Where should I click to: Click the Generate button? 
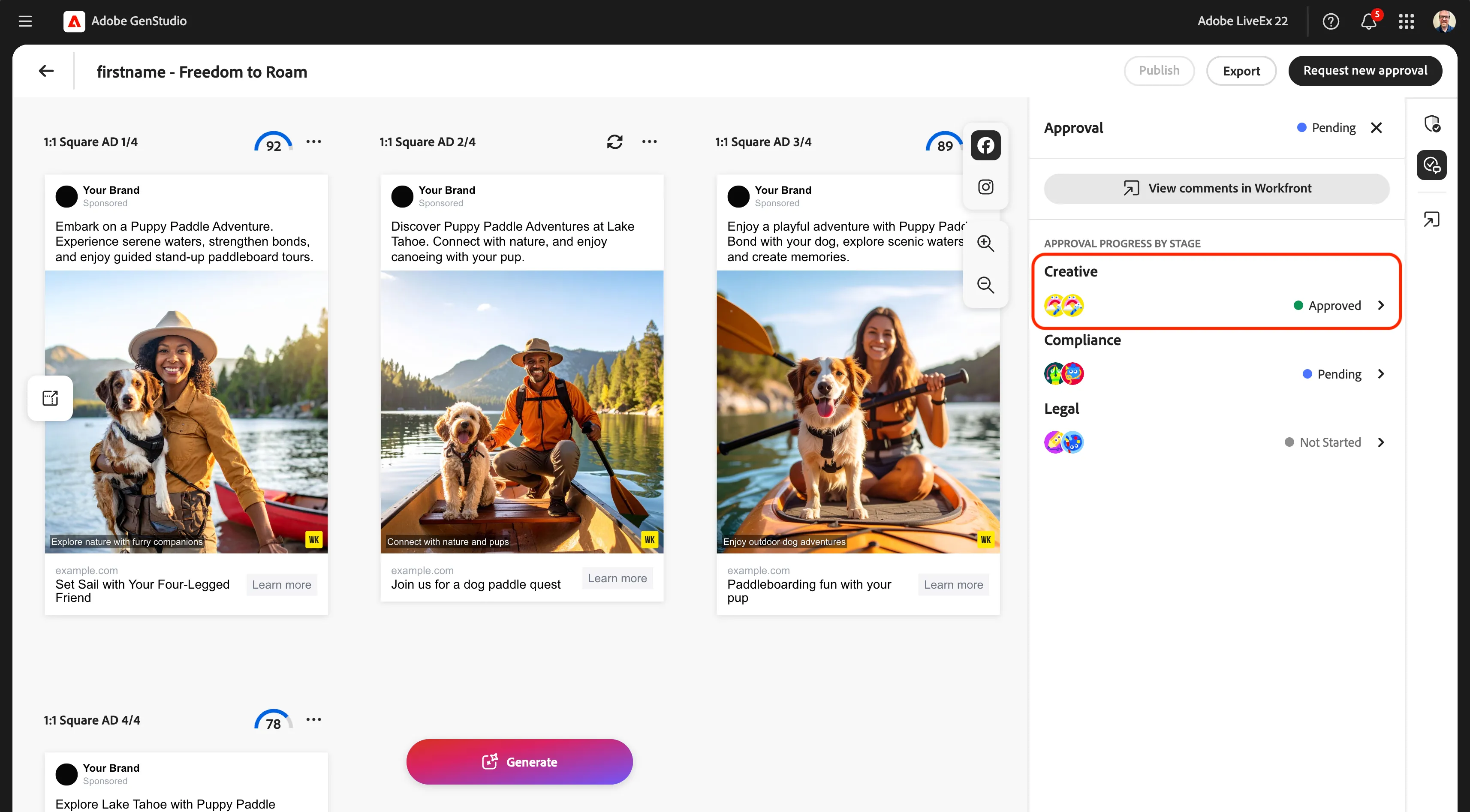coord(519,762)
